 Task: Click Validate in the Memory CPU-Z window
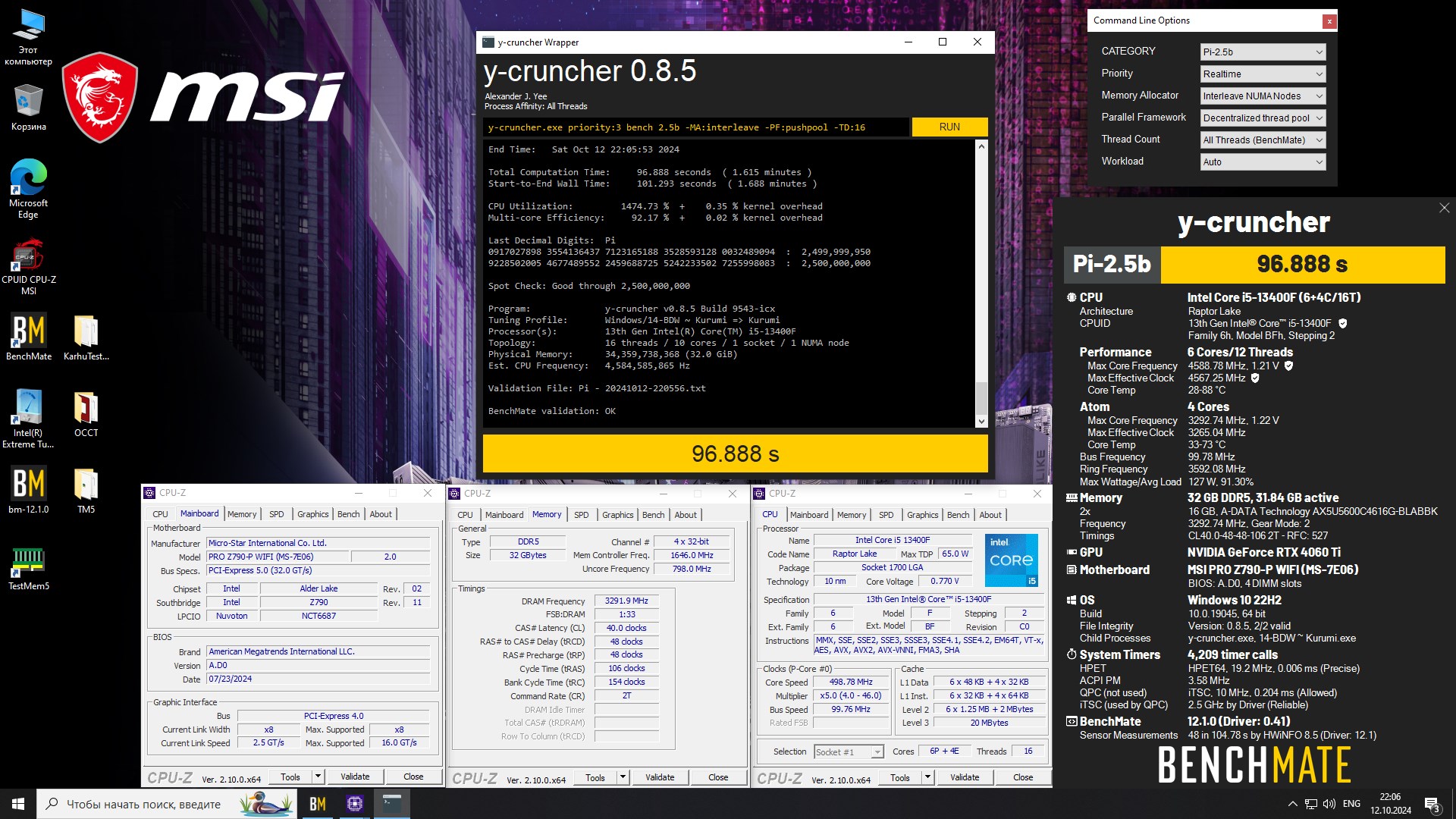660,777
